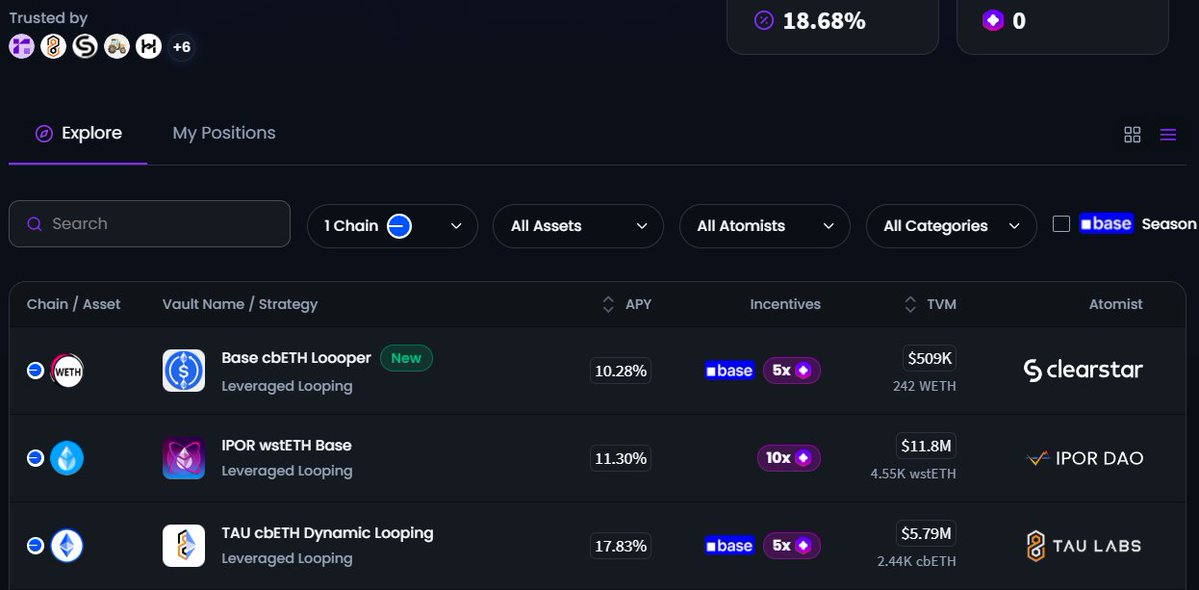Click the 10.28% APY value
Screen dimensions: 1199x590
pyautogui.click(x=621, y=371)
